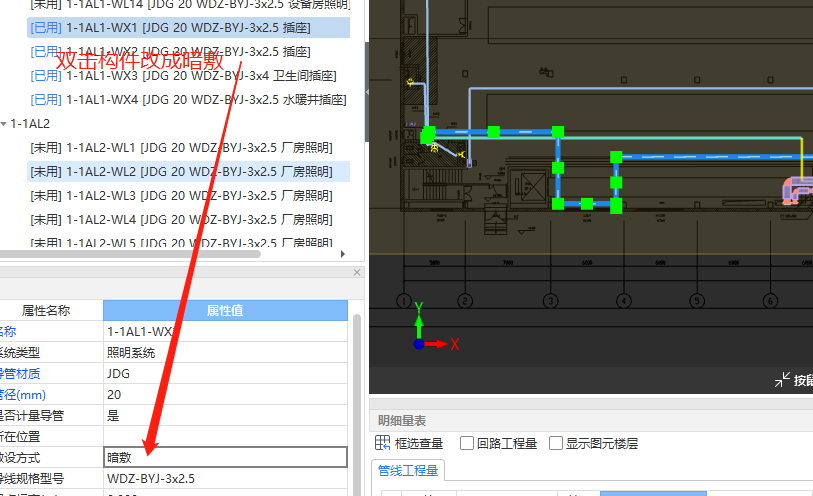Click grid axis bubble number 1

click(x=404, y=301)
